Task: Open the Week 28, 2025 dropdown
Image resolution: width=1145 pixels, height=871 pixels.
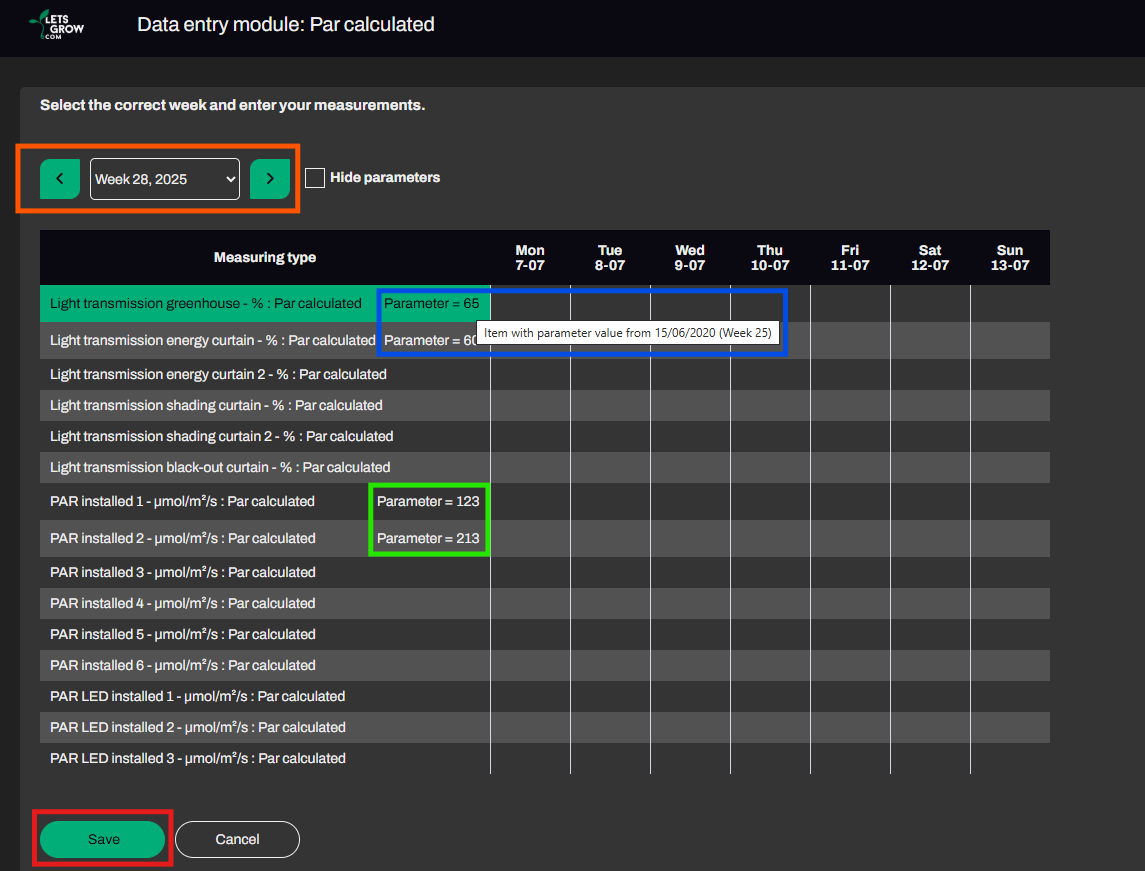Action: tap(165, 179)
